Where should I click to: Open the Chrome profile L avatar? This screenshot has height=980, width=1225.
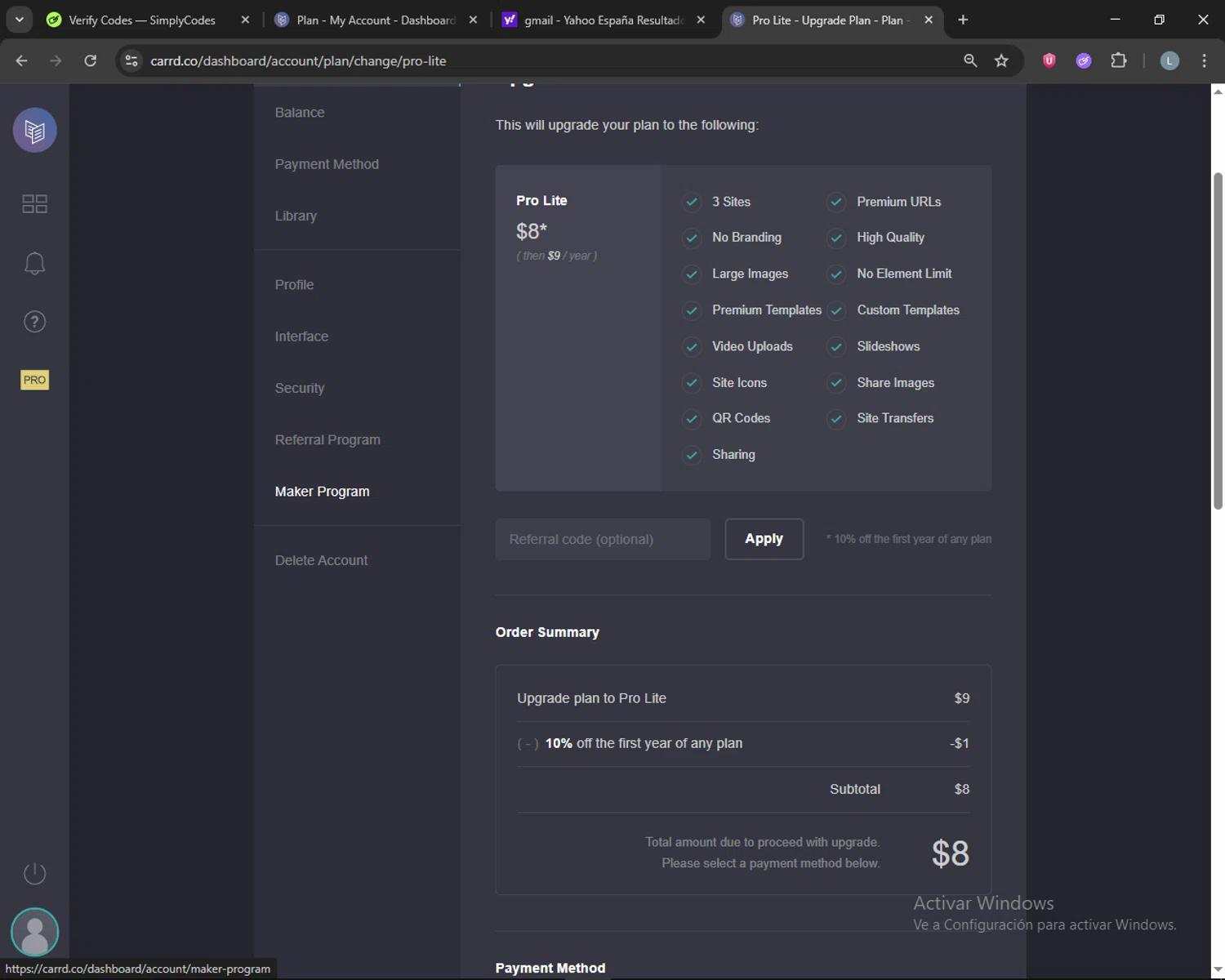(x=1169, y=60)
